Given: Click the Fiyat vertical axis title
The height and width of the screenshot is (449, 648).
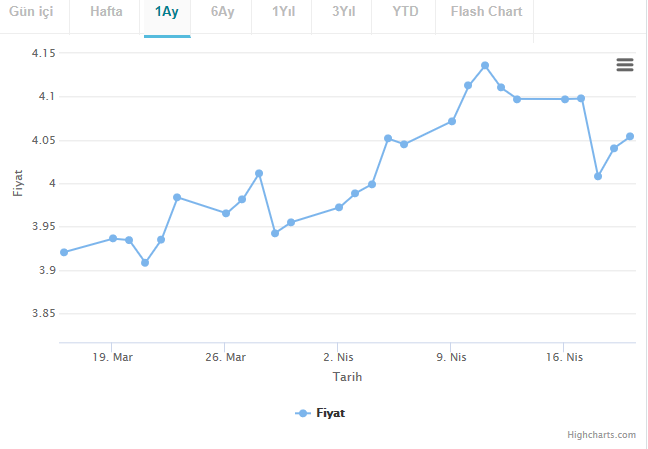Looking at the screenshot, I should click(x=17, y=183).
